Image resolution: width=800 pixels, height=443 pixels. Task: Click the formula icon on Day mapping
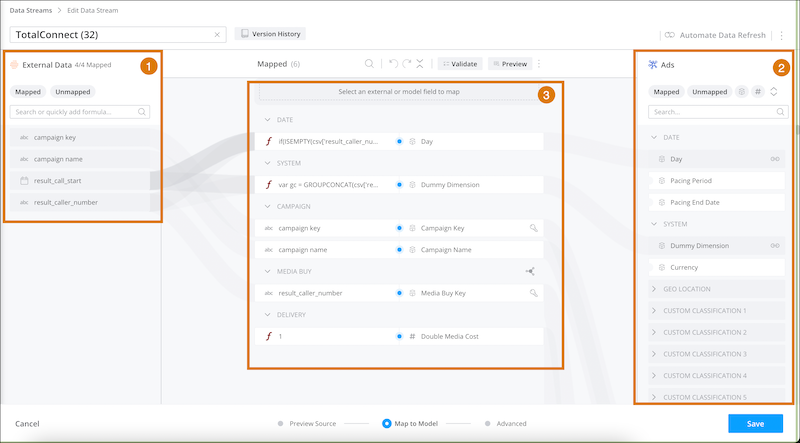point(269,141)
